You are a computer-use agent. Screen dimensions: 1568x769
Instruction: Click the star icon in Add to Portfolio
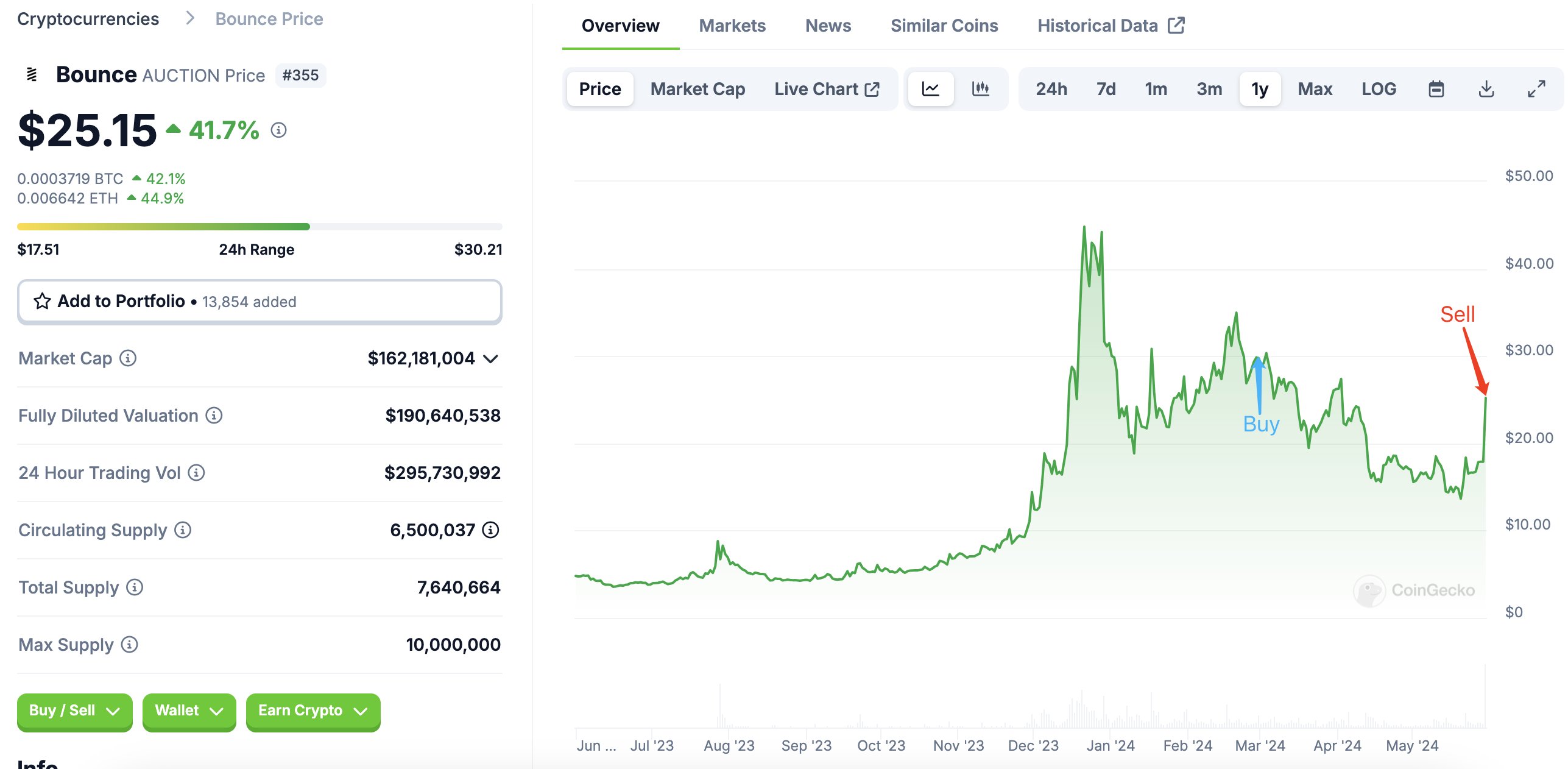[x=42, y=301]
